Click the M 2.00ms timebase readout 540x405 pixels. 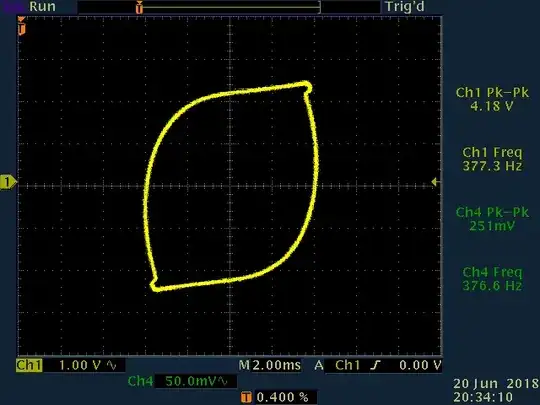(270, 365)
